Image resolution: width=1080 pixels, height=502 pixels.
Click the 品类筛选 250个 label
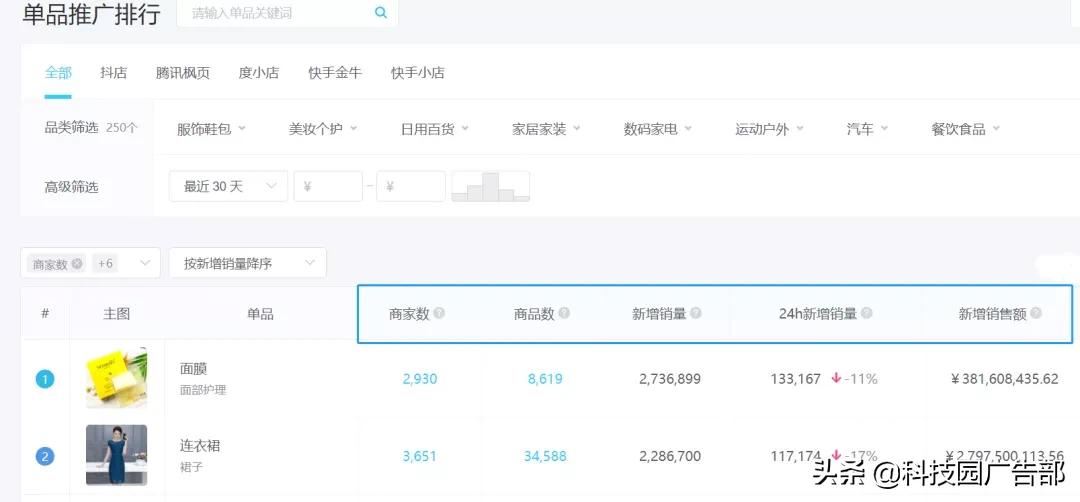pos(92,128)
